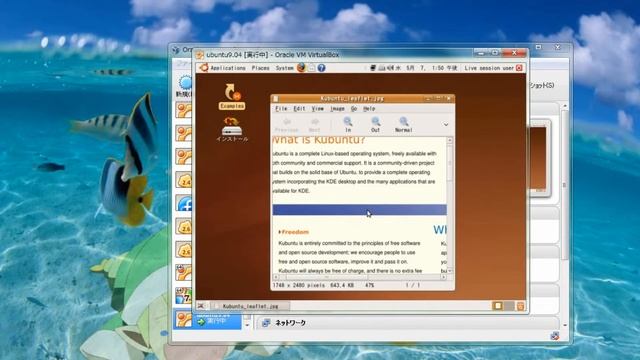This screenshot has width=640, height=360.
Task: Open the Image menu in image viewer
Action: (337, 109)
